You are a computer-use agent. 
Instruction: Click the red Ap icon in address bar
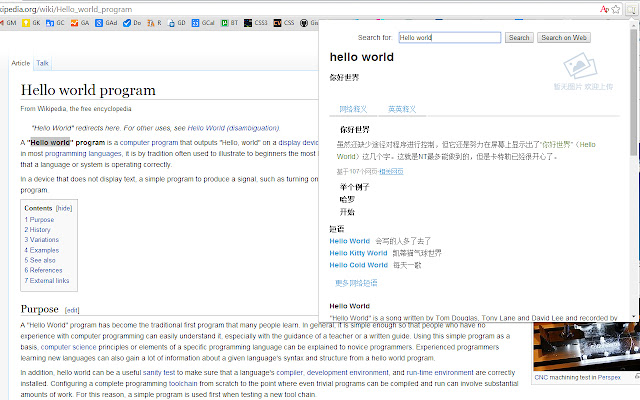(x=604, y=9)
